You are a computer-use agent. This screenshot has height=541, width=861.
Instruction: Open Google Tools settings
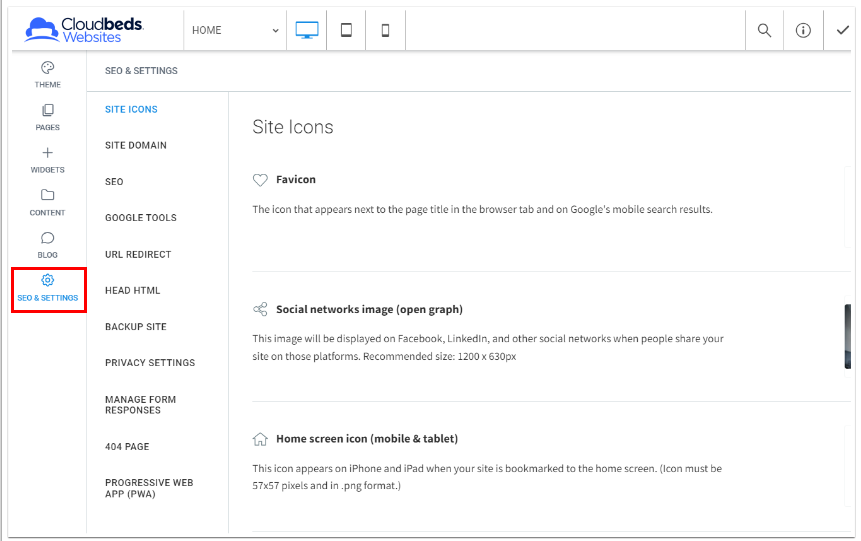coord(141,217)
